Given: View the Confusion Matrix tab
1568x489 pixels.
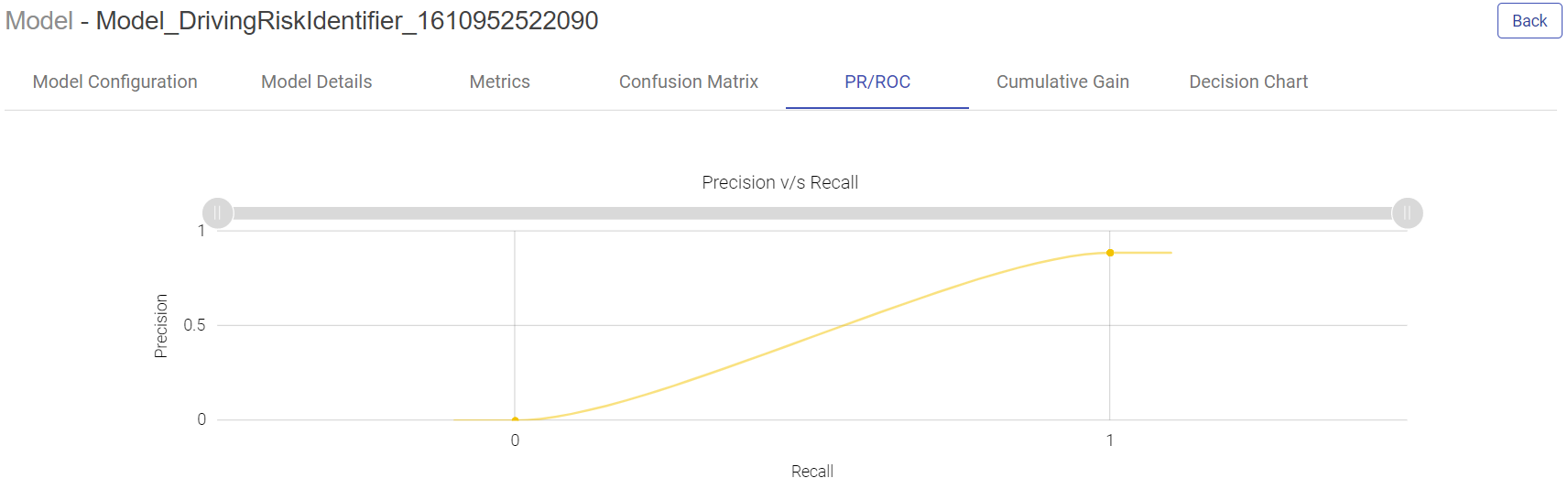Looking at the screenshot, I should pos(689,81).
